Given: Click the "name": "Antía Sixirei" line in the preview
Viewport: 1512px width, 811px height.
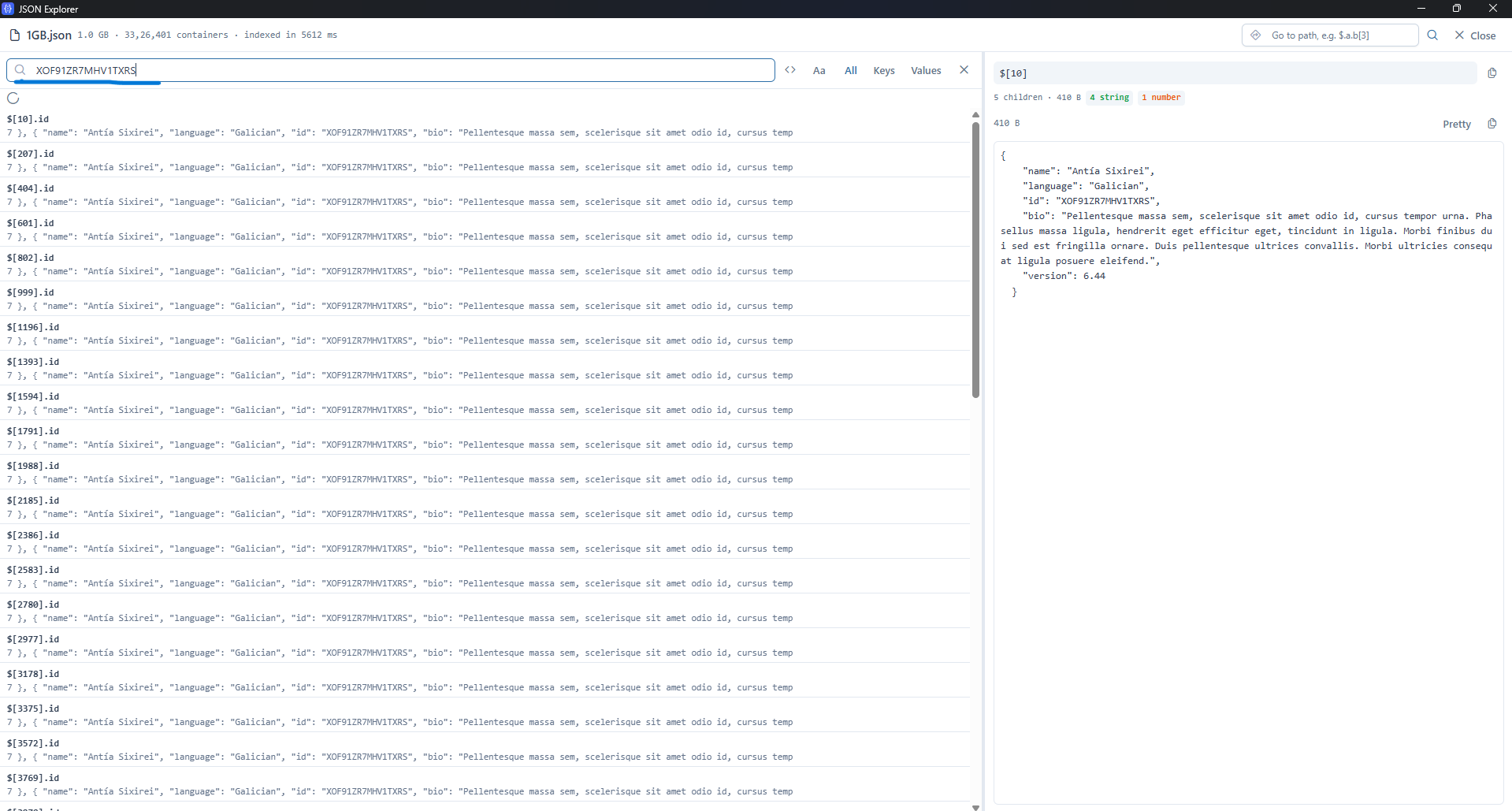Looking at the screenshot, I should 1088,171.
